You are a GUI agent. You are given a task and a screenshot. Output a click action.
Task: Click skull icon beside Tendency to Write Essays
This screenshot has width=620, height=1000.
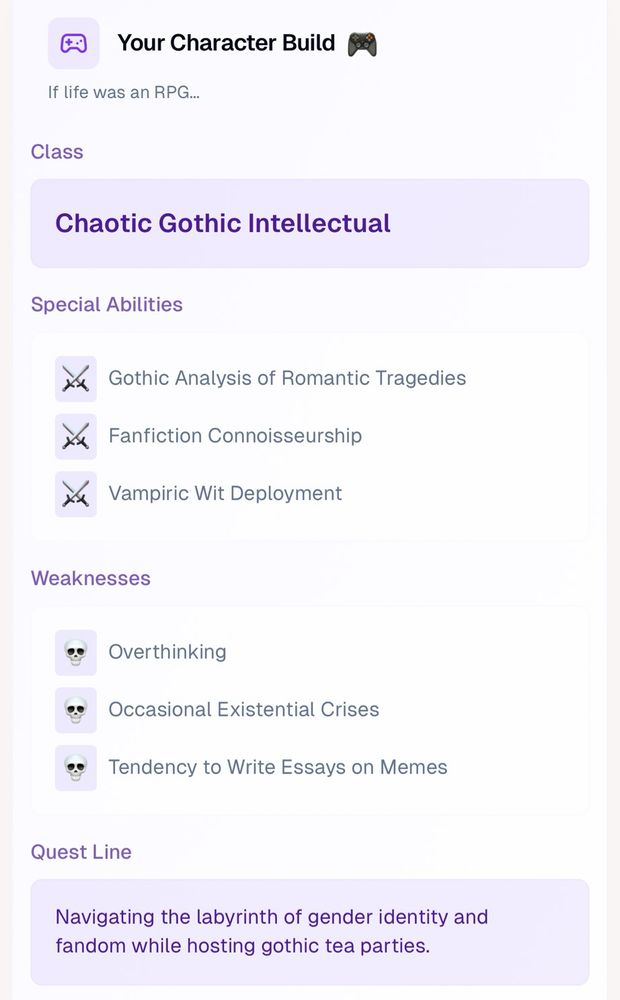tap(76, 767)
